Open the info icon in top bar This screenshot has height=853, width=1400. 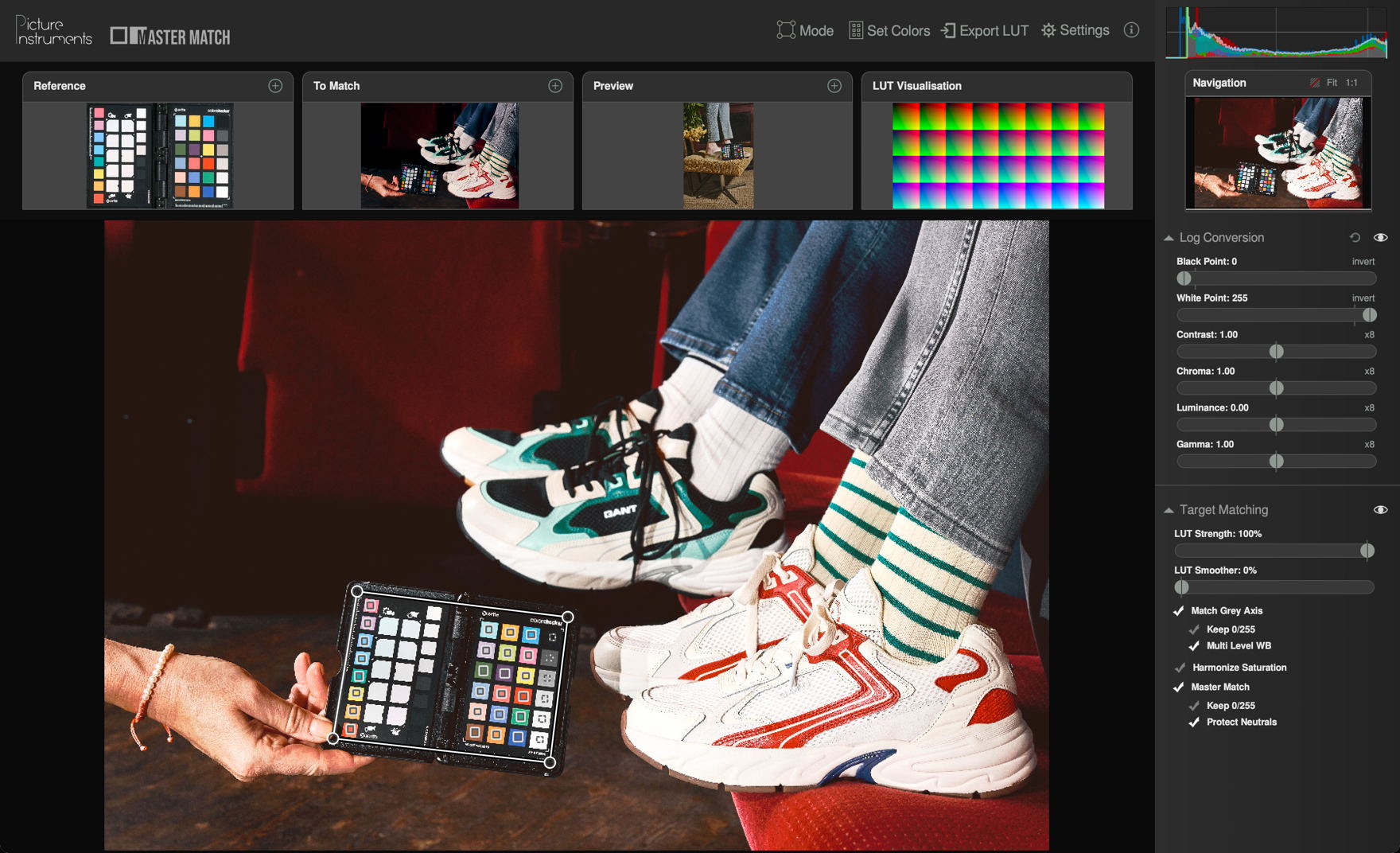coord(1131,30)
